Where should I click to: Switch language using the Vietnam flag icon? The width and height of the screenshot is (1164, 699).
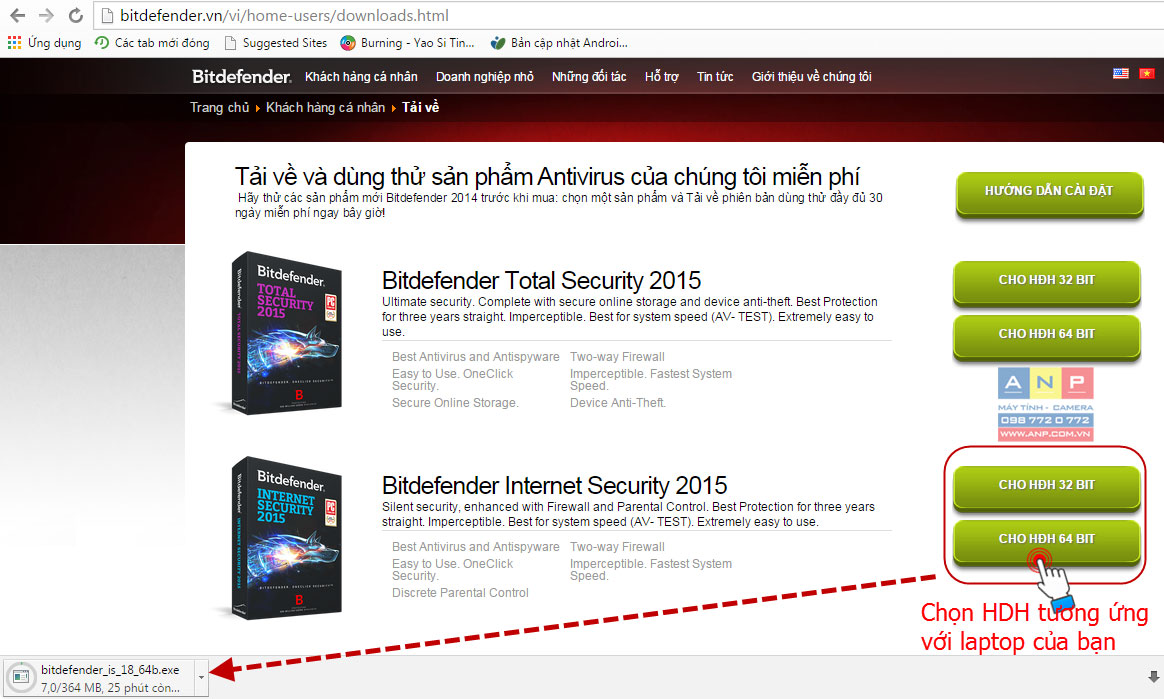[1147, 73]
